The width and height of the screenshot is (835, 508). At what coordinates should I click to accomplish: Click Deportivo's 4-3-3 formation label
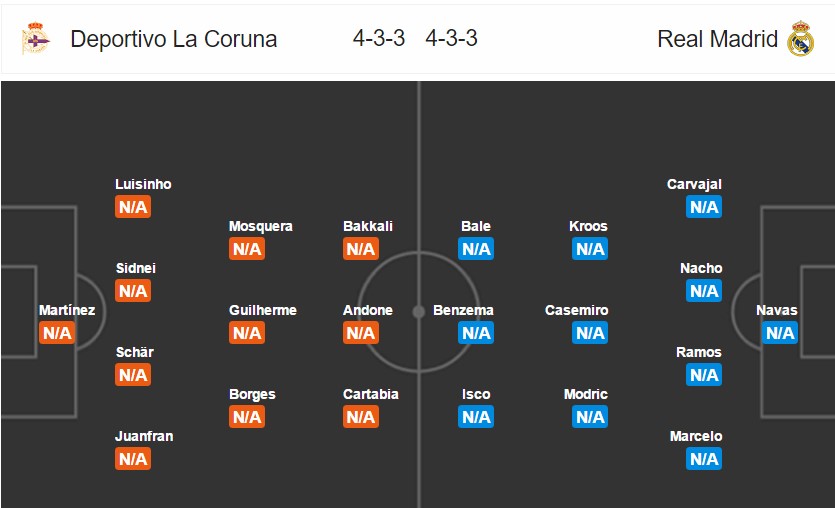click(x=379, y=38)
